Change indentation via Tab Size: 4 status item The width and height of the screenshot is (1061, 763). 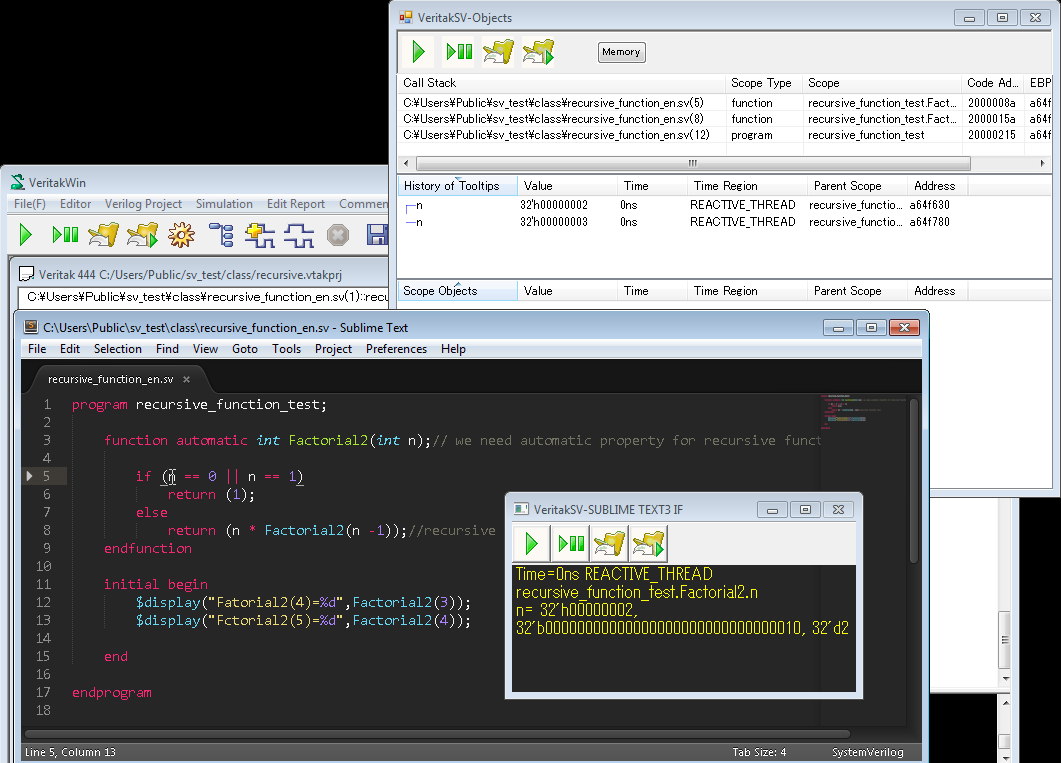[x=759, y=752]
